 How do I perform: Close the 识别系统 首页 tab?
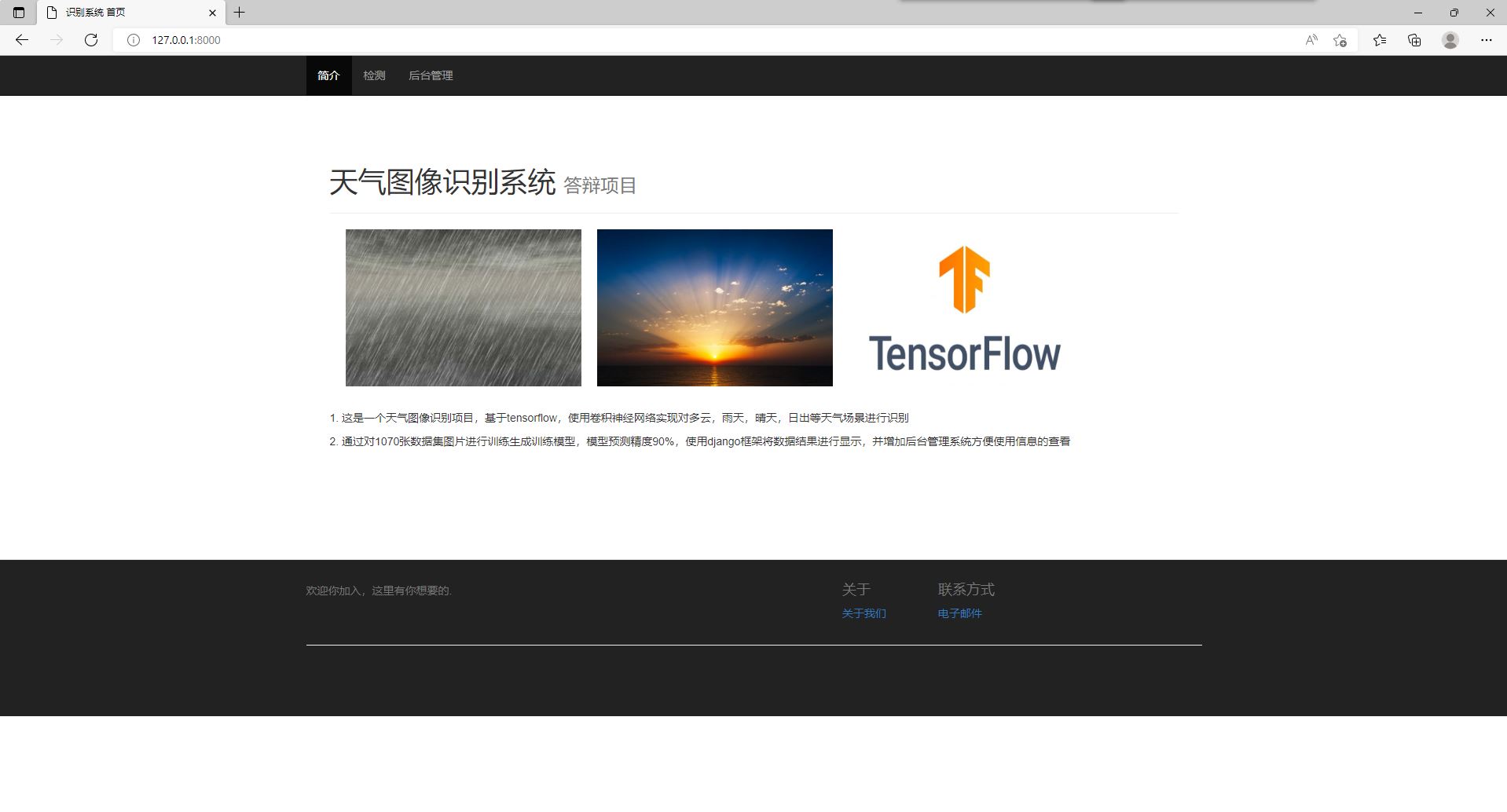tap(212, 13)
